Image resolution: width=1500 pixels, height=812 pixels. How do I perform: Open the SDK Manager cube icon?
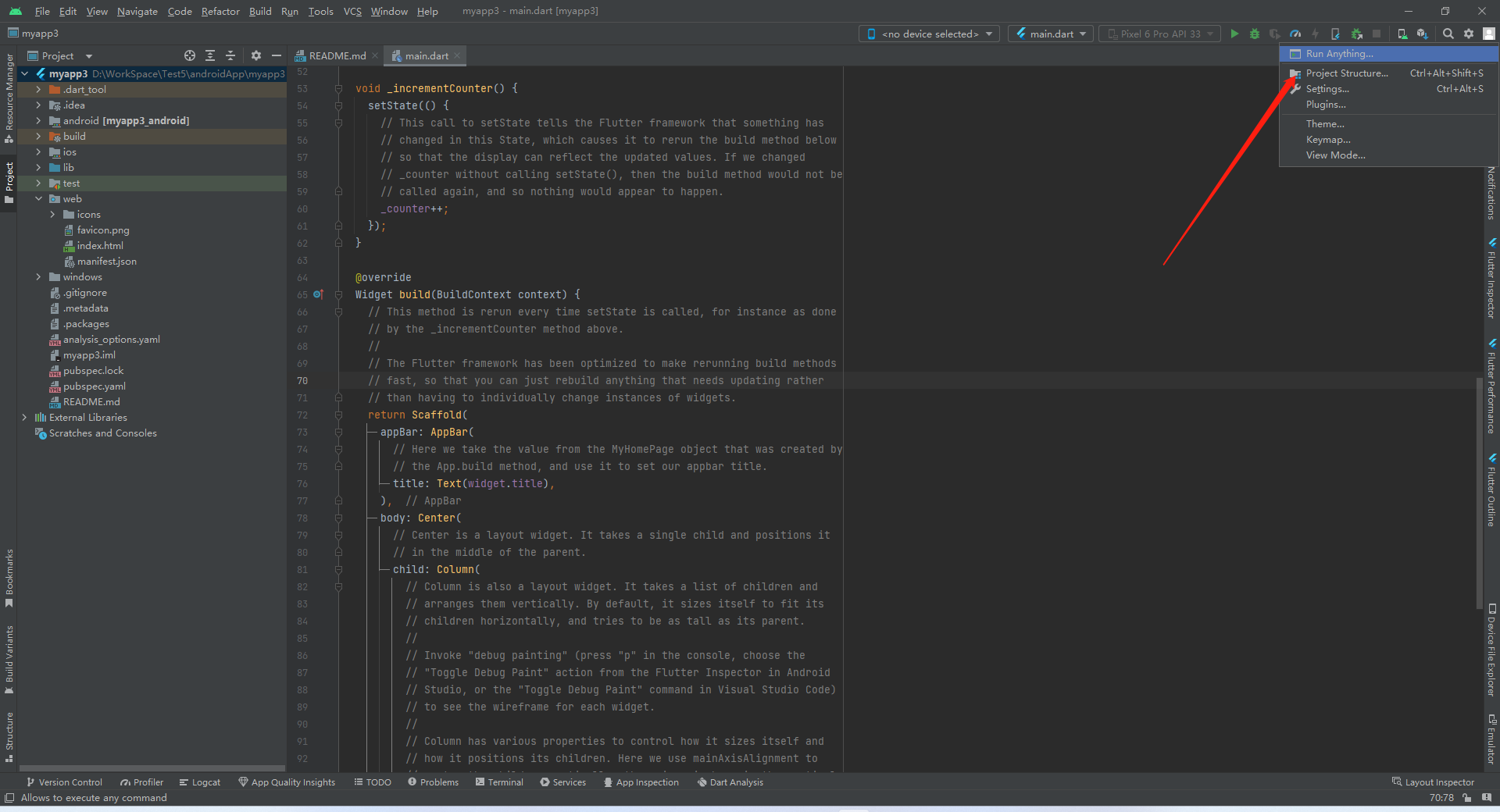pyautogui.click(x=1421, y=34)
